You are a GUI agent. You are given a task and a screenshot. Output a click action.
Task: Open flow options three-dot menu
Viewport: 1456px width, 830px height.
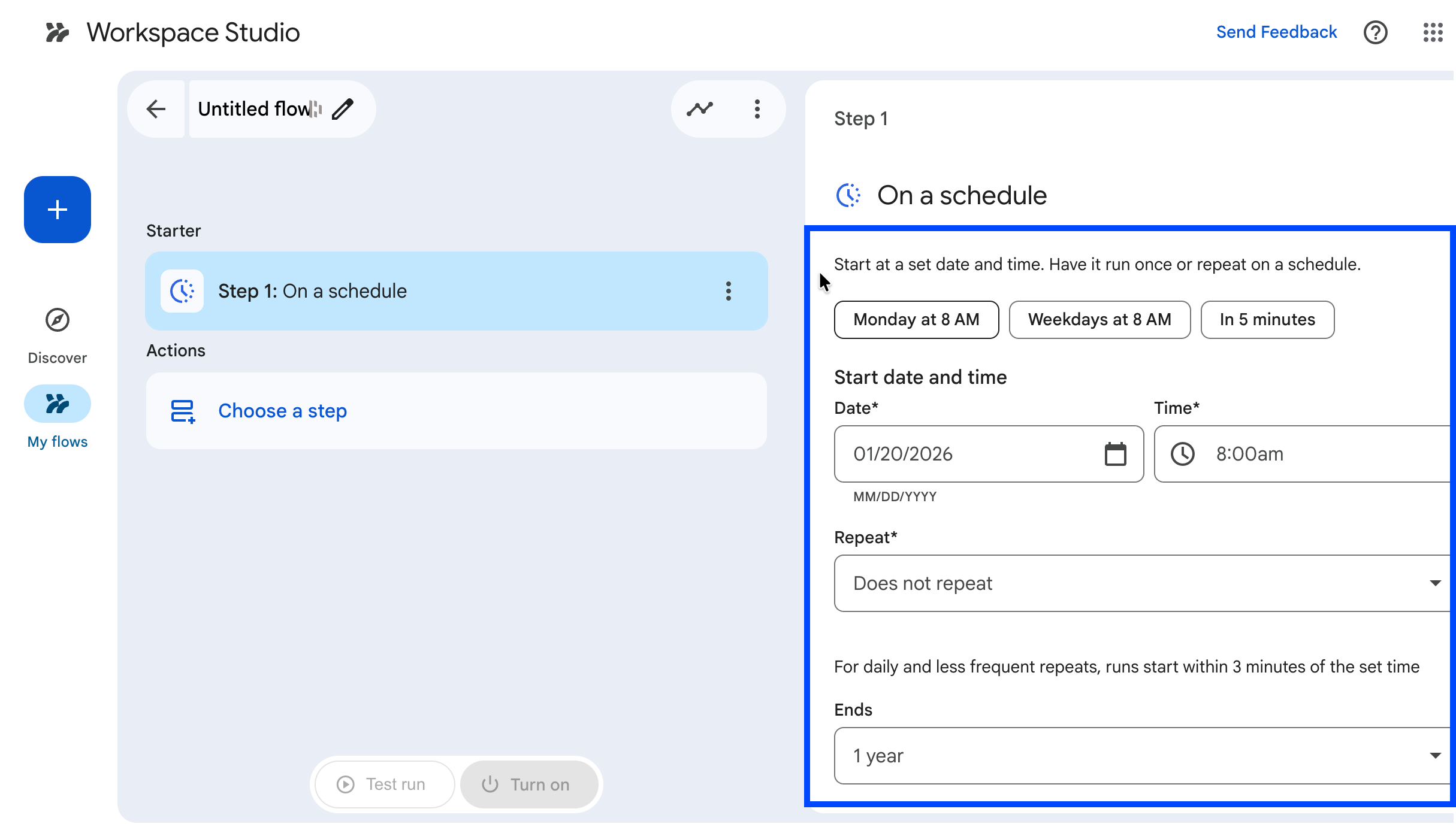click(757, 109)
